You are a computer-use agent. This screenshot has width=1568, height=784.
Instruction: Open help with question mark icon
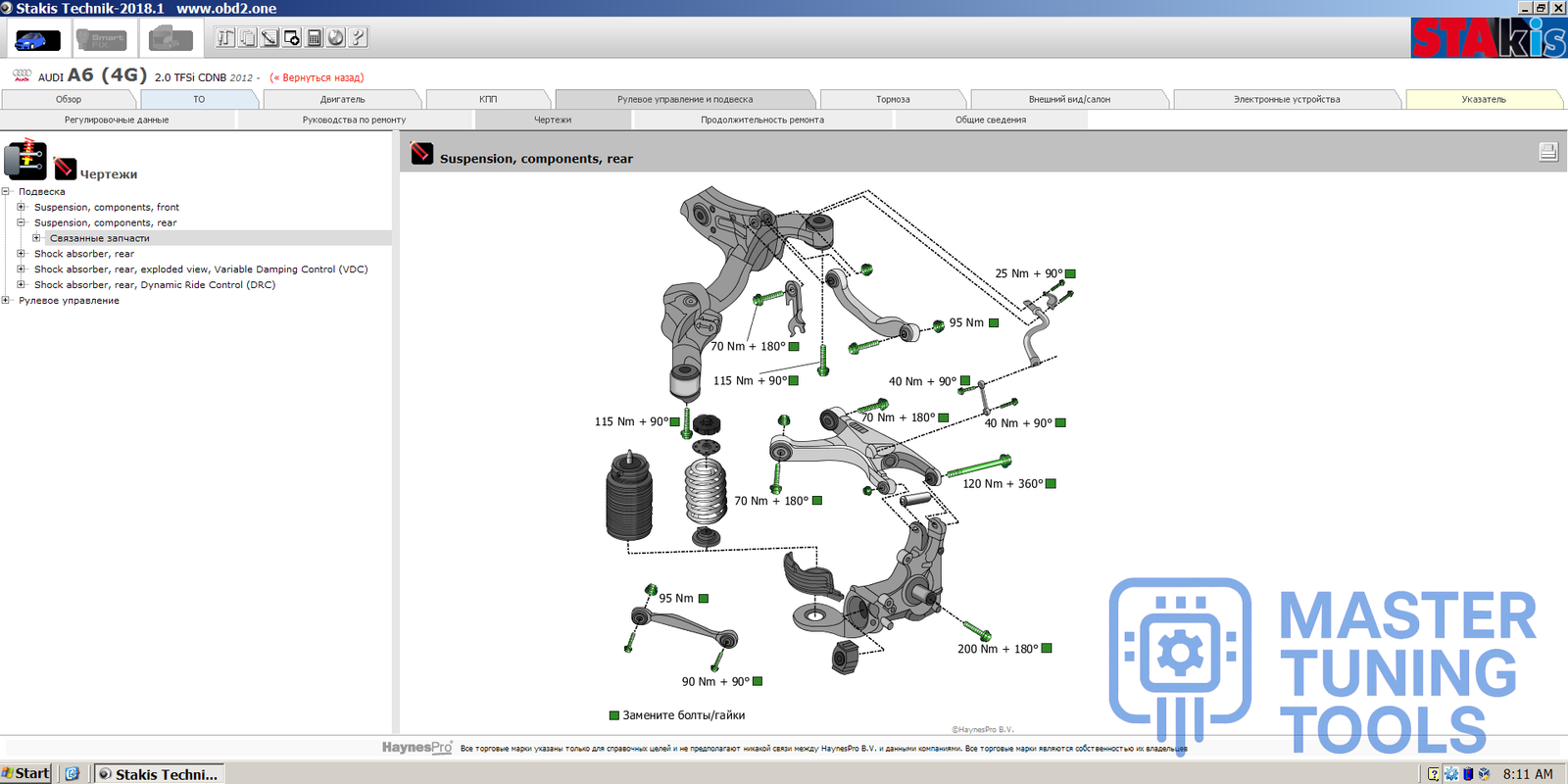coord(359,38)
